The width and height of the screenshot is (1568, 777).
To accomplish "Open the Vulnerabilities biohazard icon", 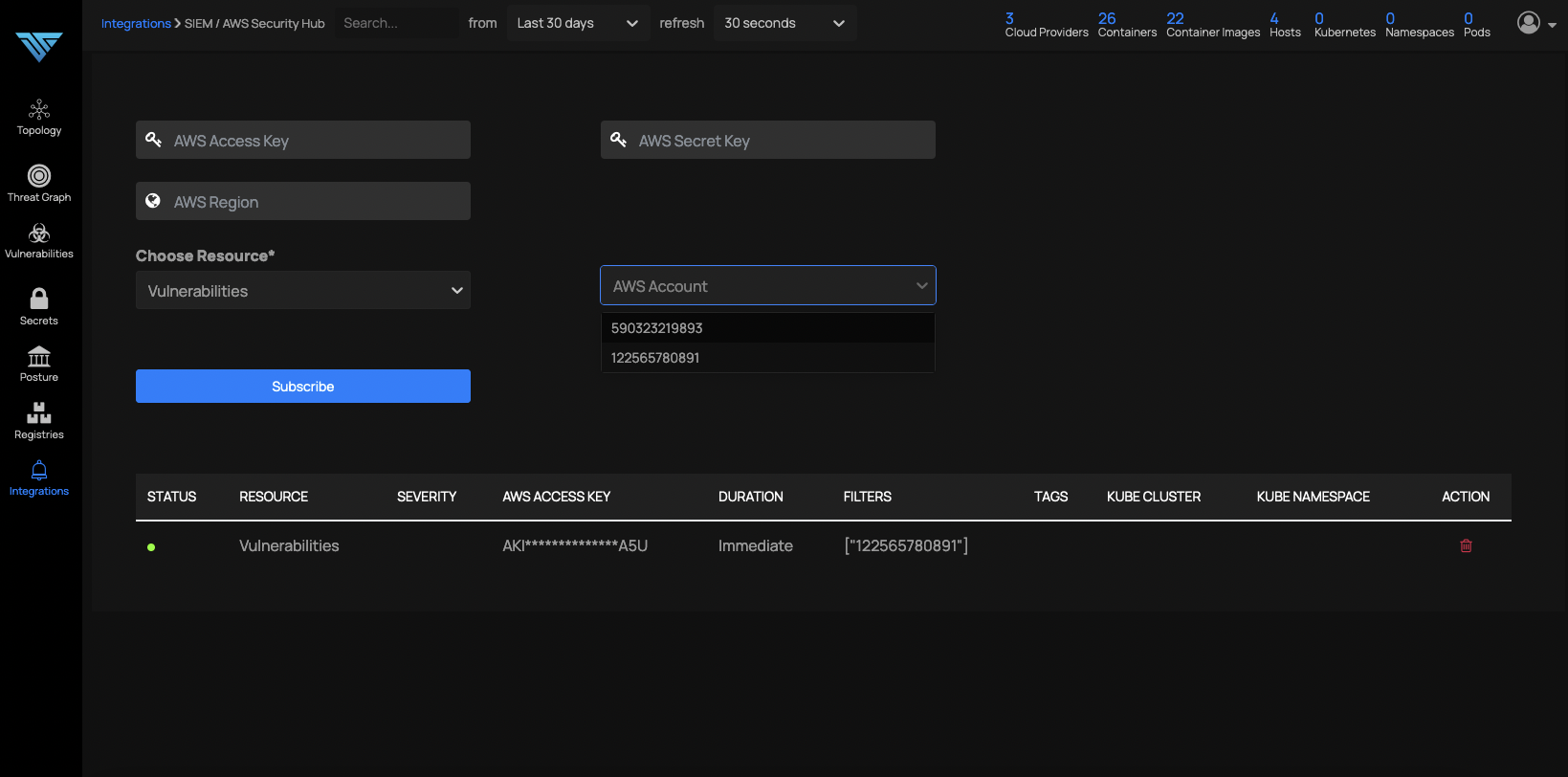I will coord(39,233).
